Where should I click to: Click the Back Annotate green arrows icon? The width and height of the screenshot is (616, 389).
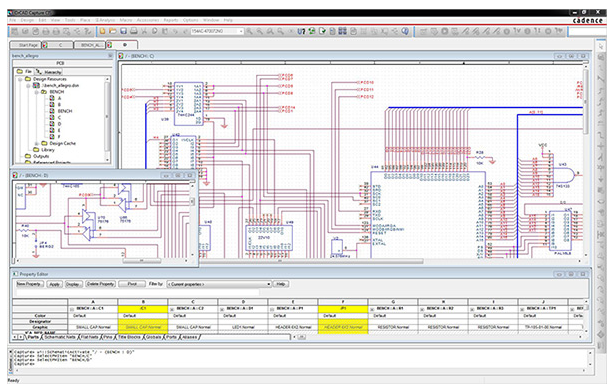[x=312, y=31]
